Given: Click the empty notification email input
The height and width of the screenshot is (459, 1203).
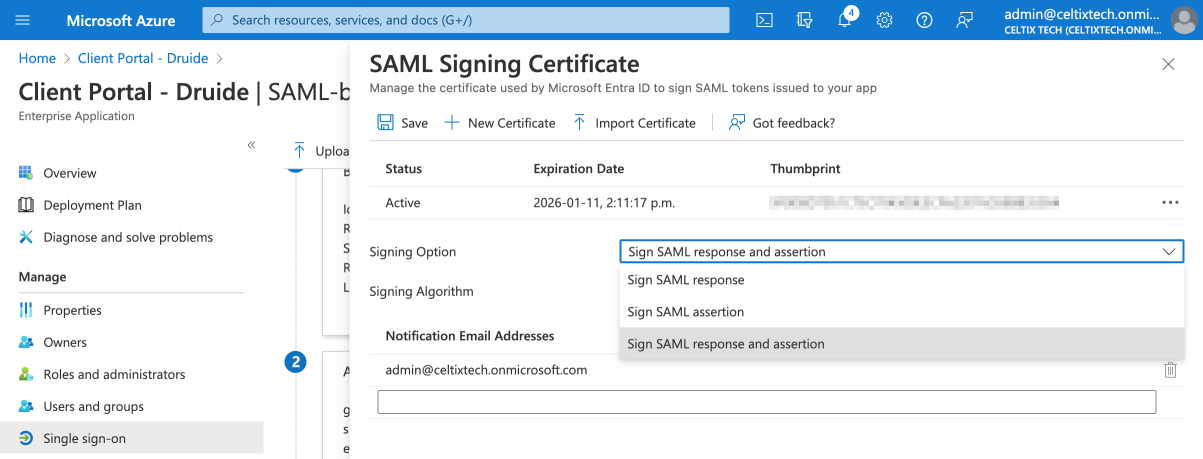Looking at the screenshot, I should 766,402.
